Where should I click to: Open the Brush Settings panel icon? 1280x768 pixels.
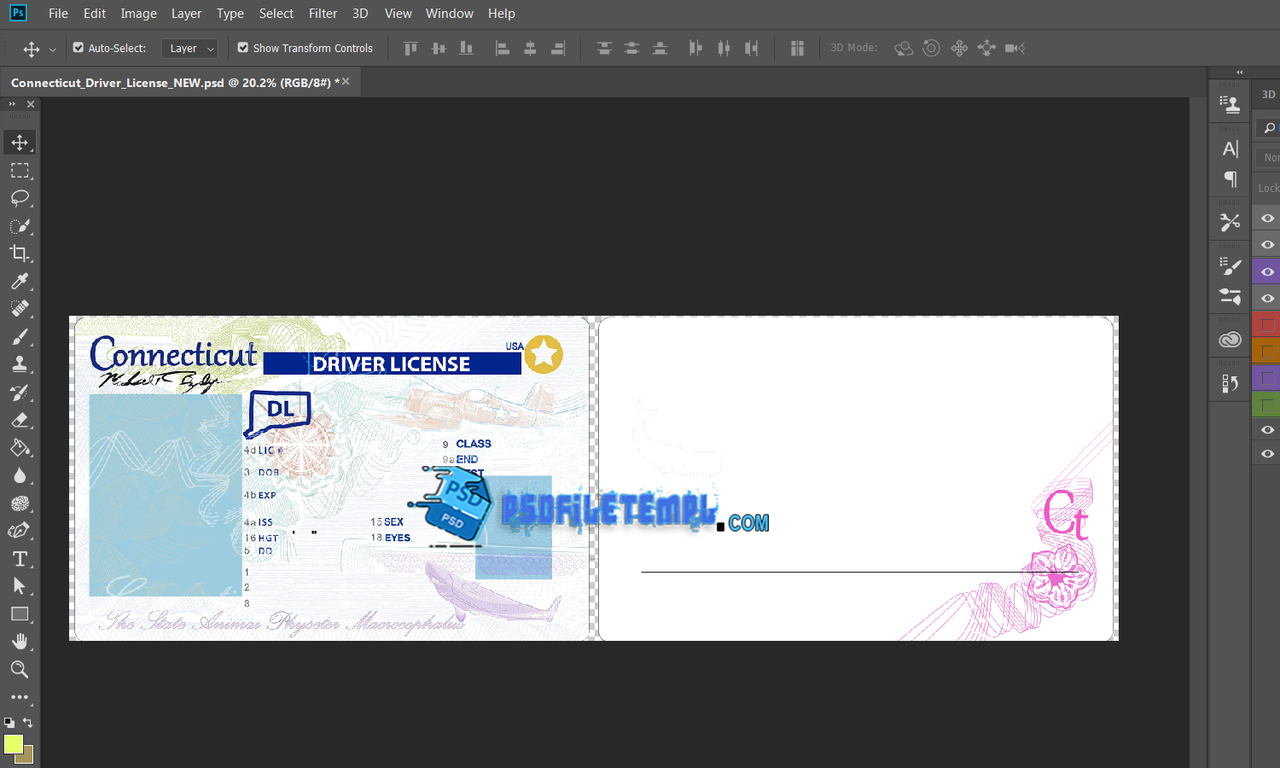pos(1230,266)
